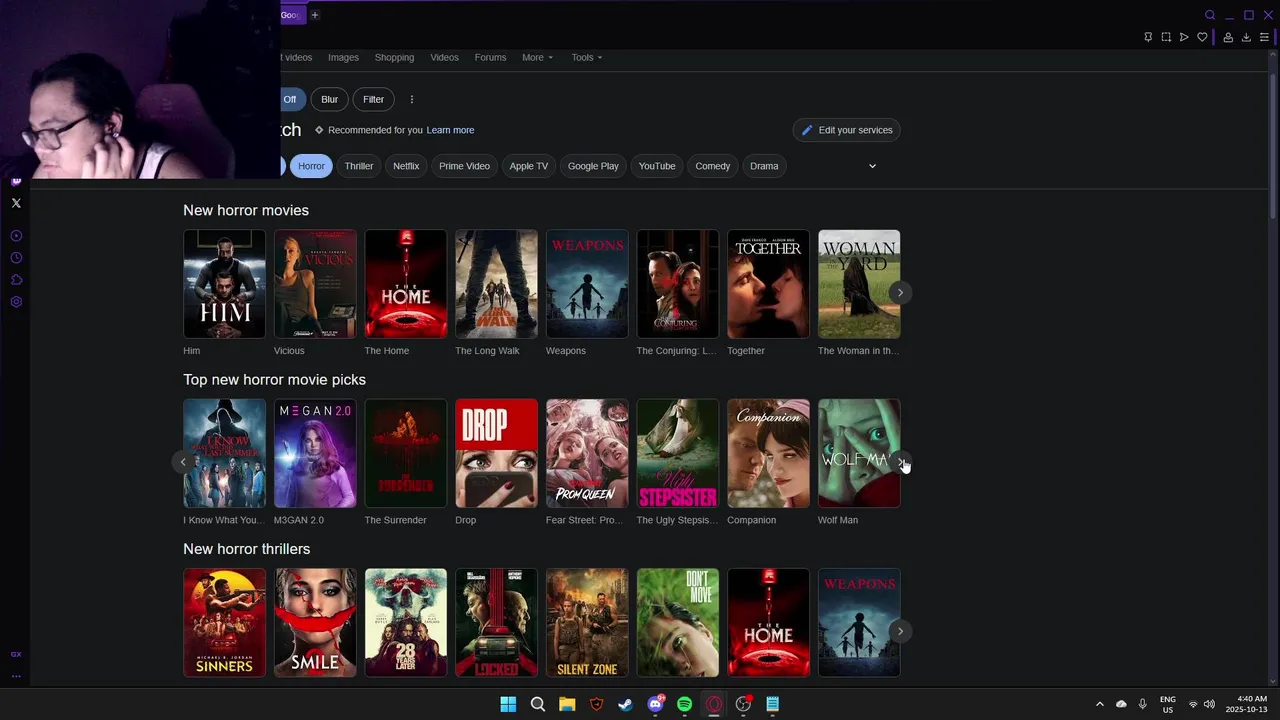Open the Learn more link
Screen dimensions: 1280x720
coord(450,130)
